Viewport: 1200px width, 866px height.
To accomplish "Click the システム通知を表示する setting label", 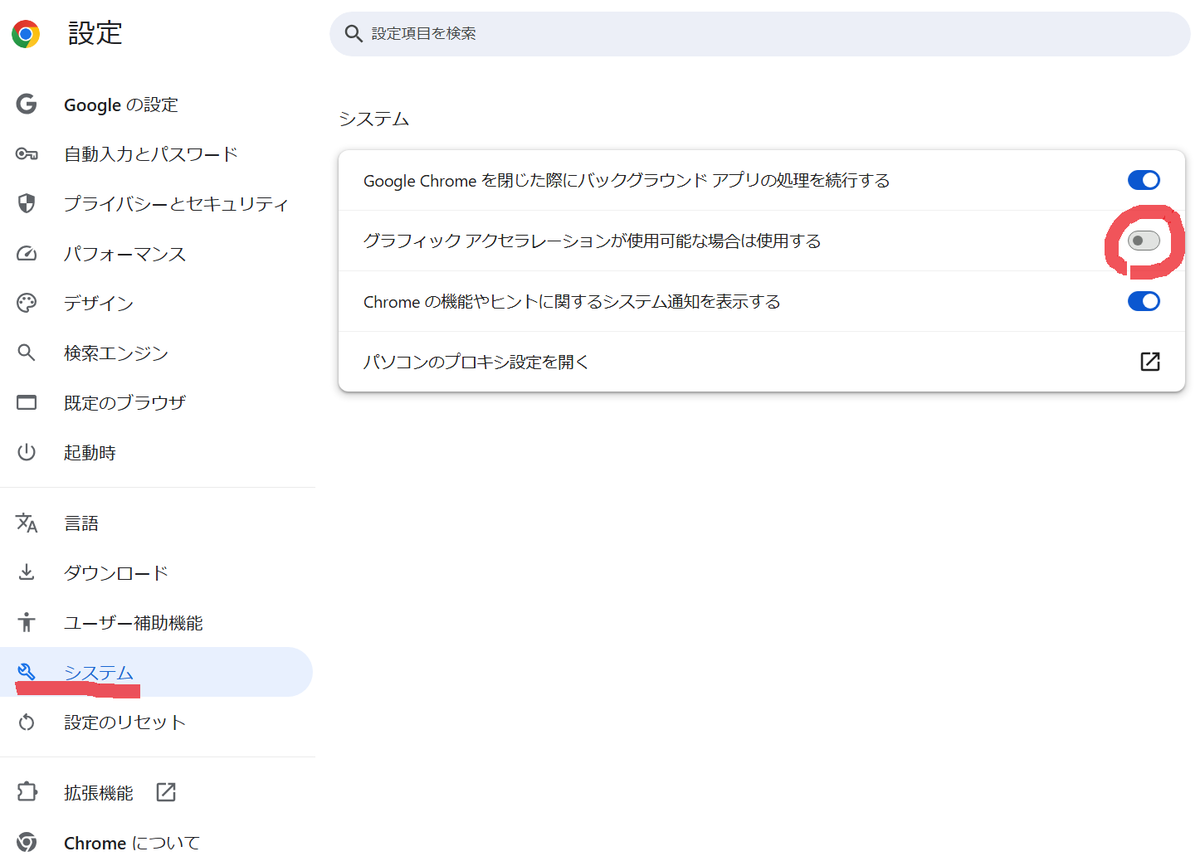I will pyautogui.click(x=572, y=301).
